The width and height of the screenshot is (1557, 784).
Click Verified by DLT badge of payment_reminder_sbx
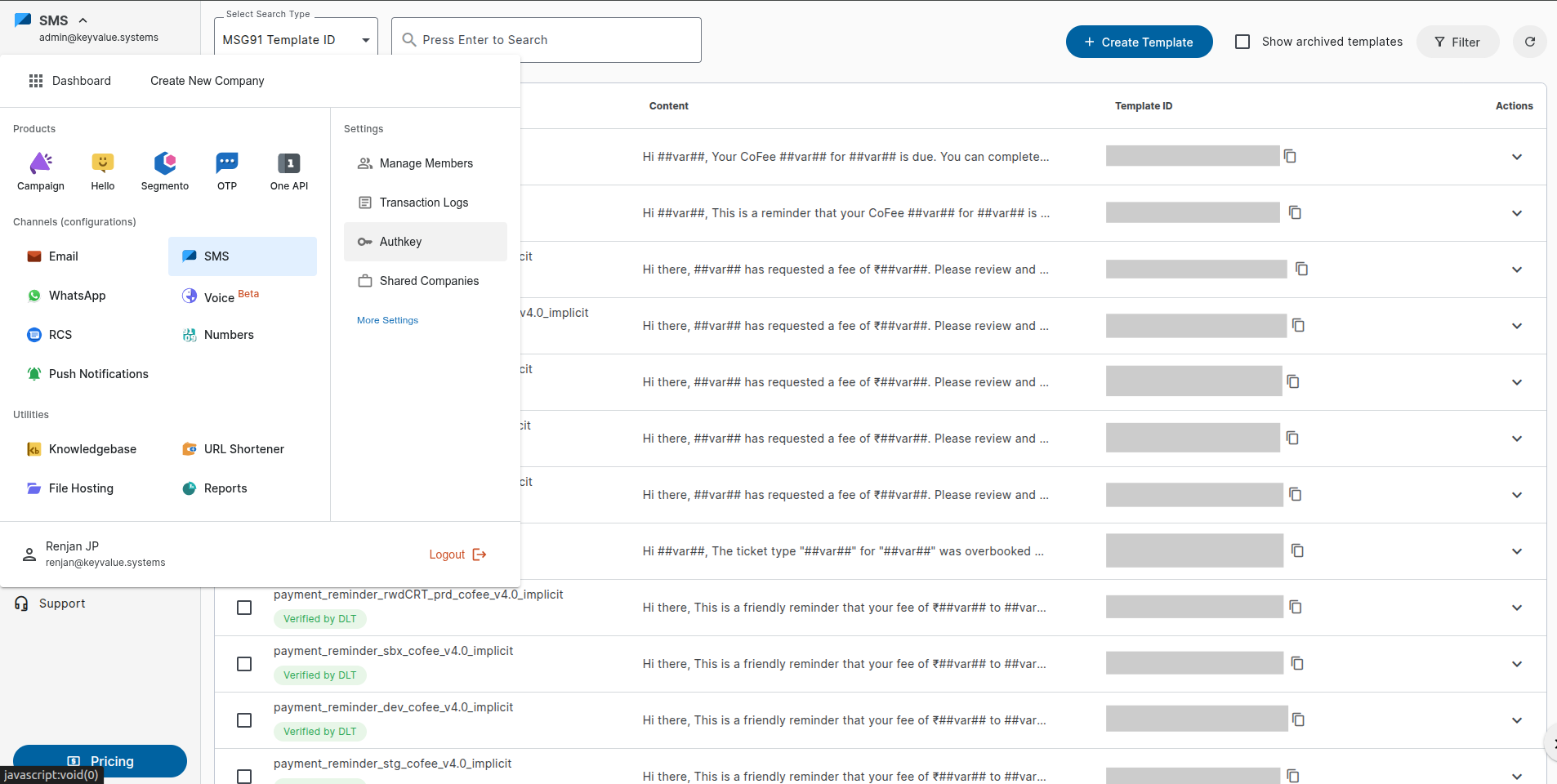coord(319,675)
